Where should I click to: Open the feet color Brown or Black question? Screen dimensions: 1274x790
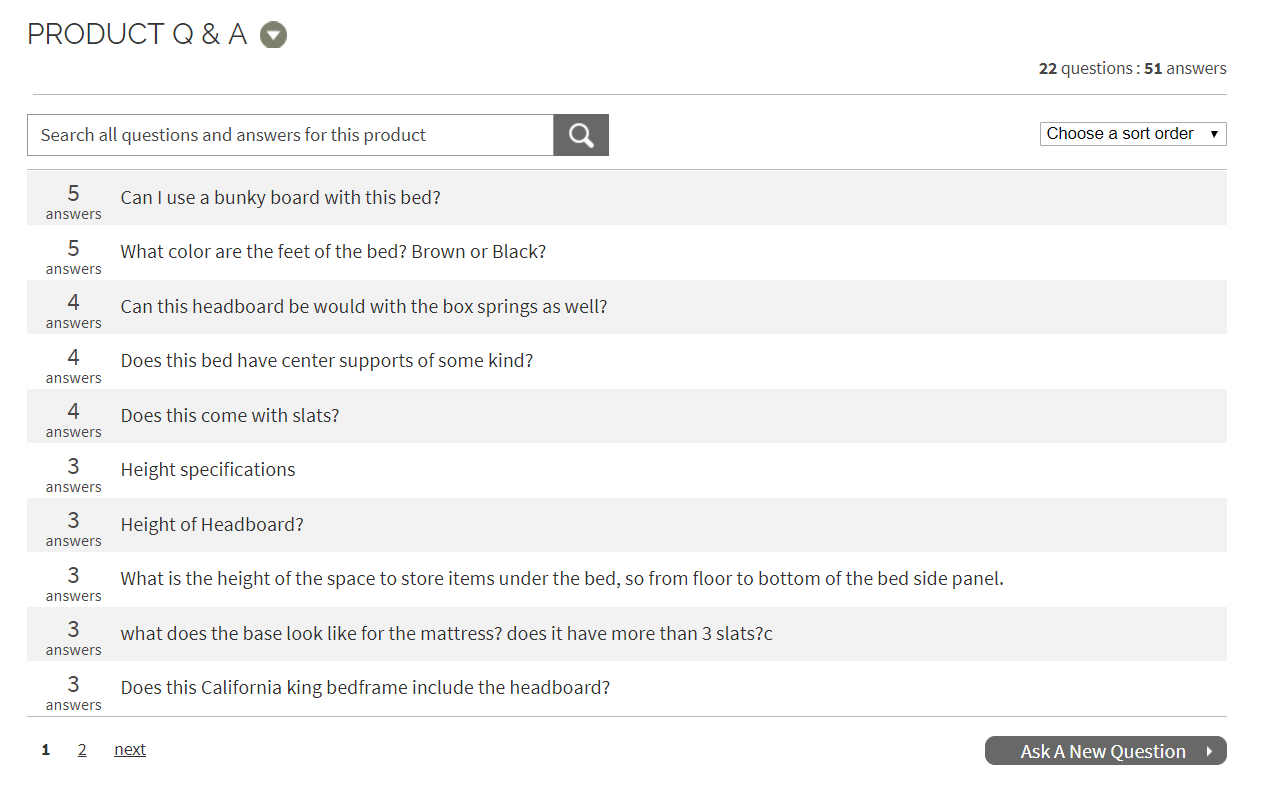click(333, 252)
